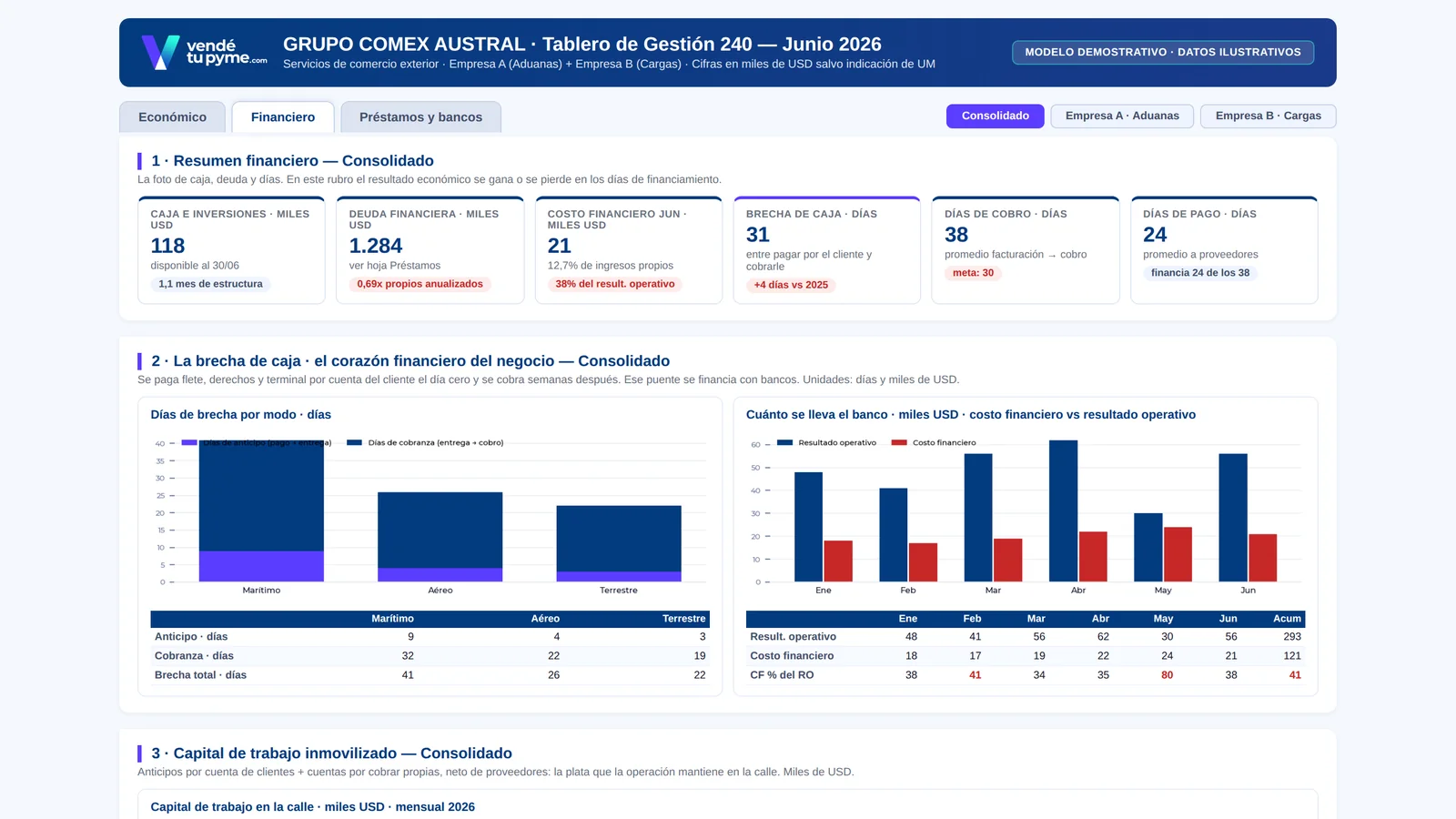Open the Préstamos y bancos tab
Screen dimensions: 1456x819
tap(420, 117)
